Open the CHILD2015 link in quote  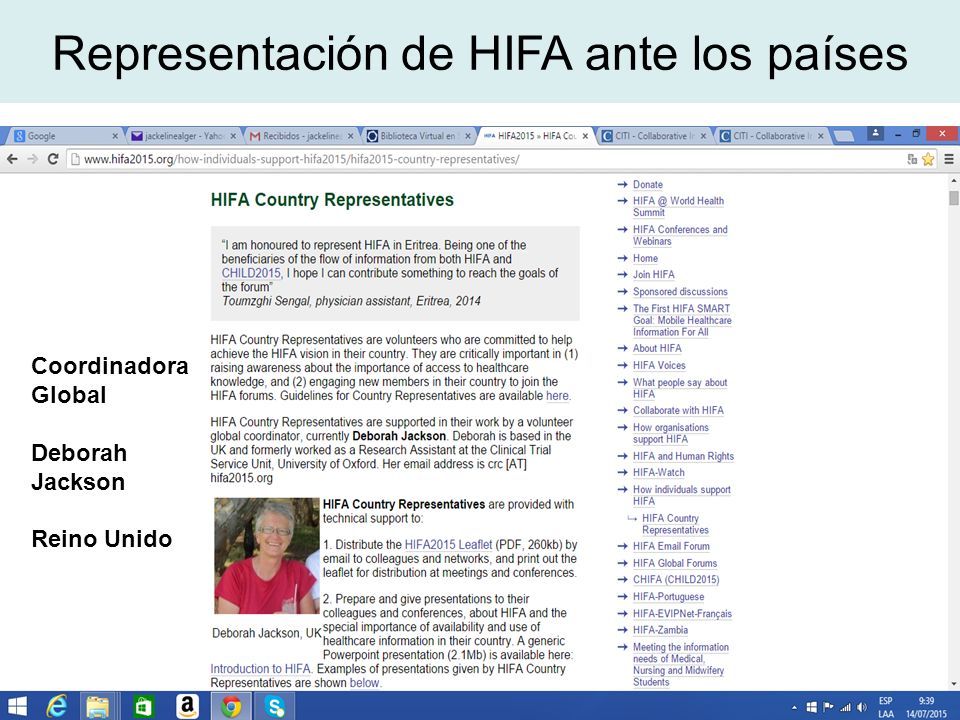pos(252,273)
